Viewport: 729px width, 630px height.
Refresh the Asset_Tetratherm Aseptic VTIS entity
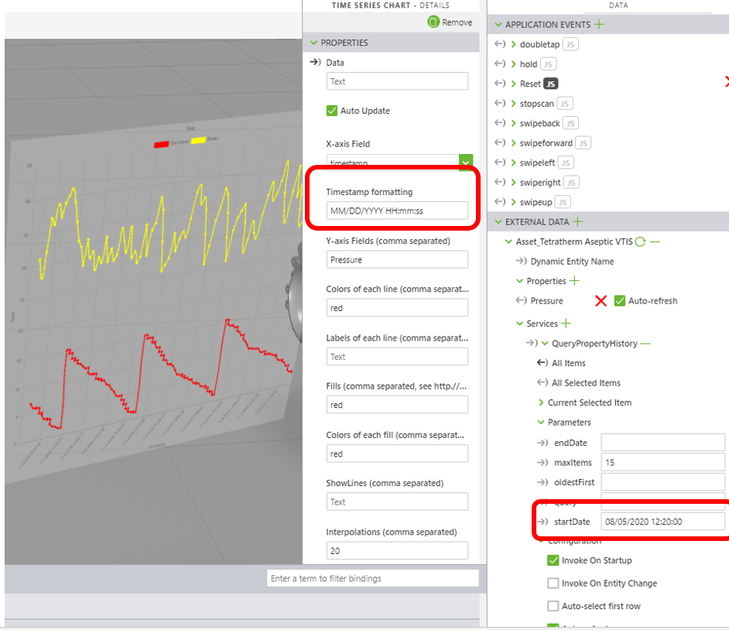coord(640,242)
